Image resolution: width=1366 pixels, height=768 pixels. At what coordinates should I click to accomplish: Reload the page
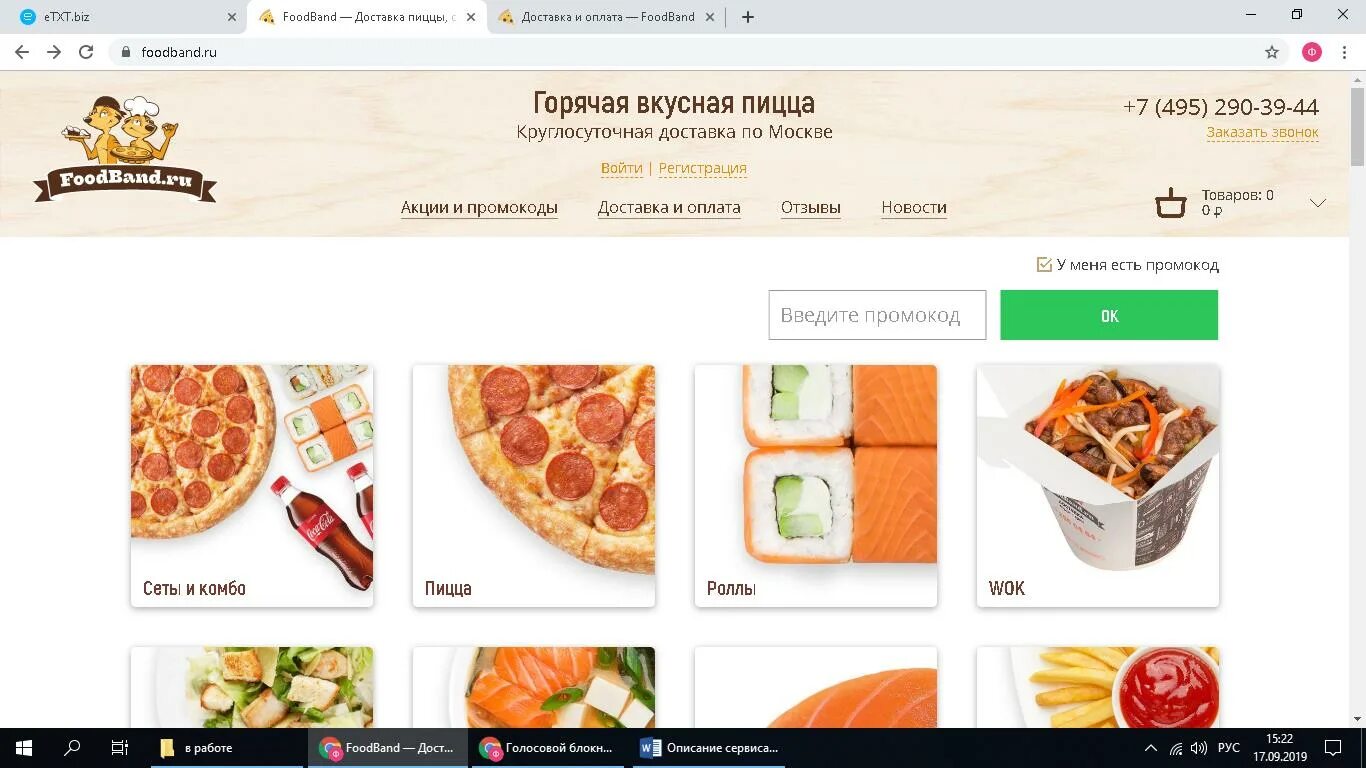point(86,52)
